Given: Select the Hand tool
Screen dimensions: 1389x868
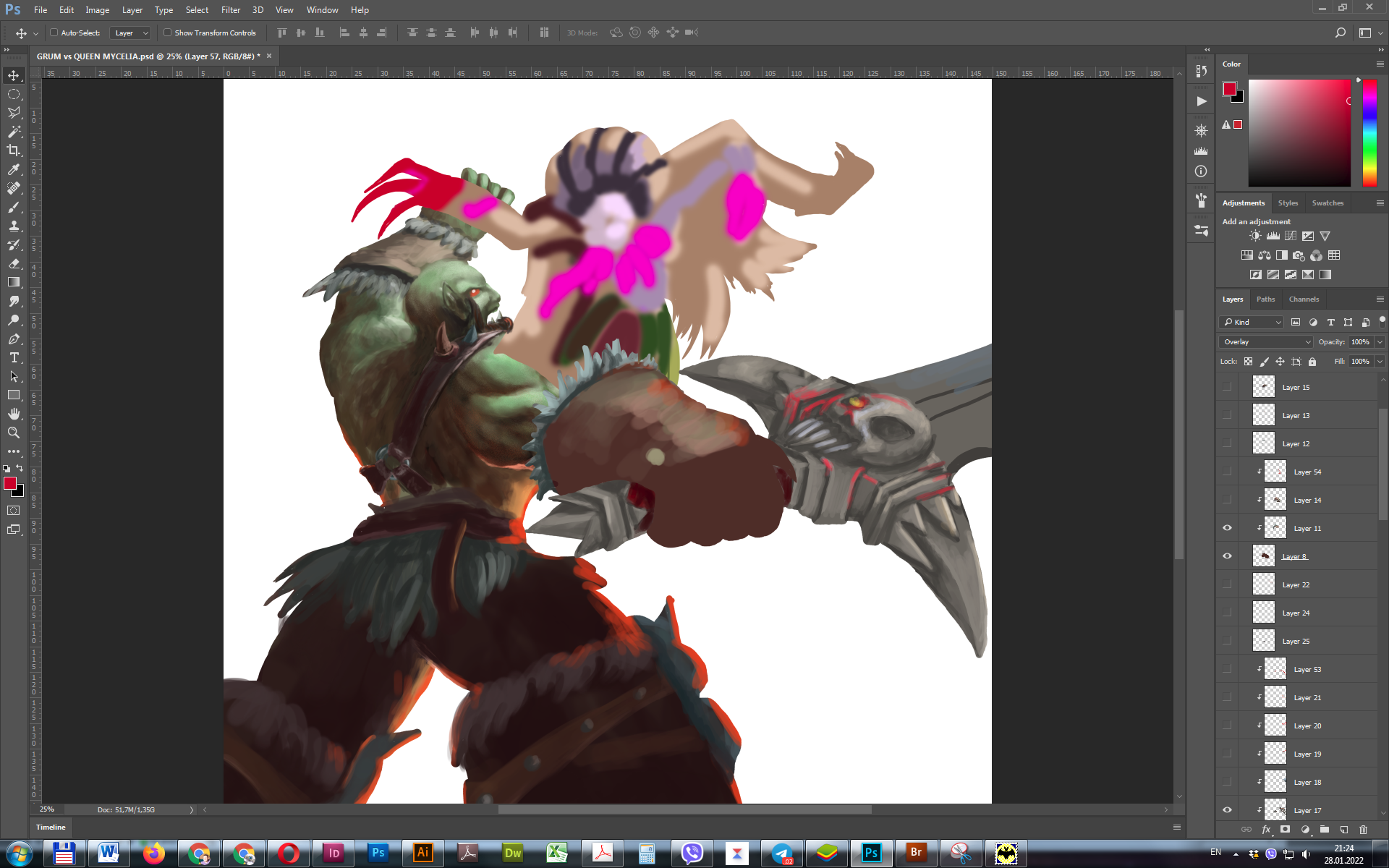Looking at the screenshot, I should 14,414.
